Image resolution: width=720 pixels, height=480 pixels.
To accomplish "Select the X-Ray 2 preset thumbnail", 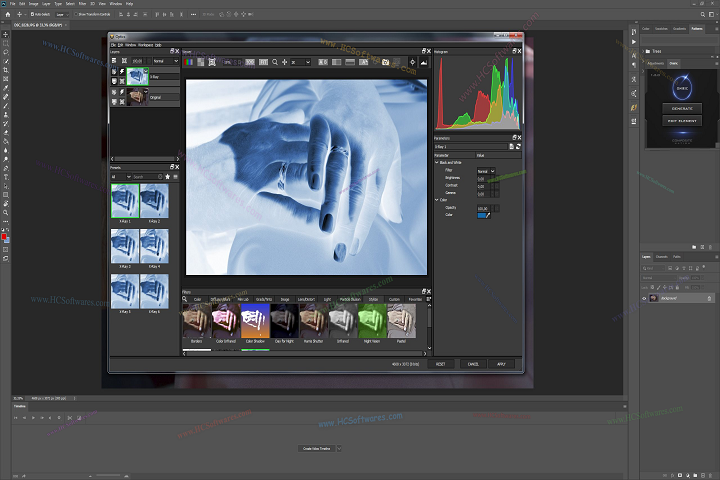I will pos(154,201).
